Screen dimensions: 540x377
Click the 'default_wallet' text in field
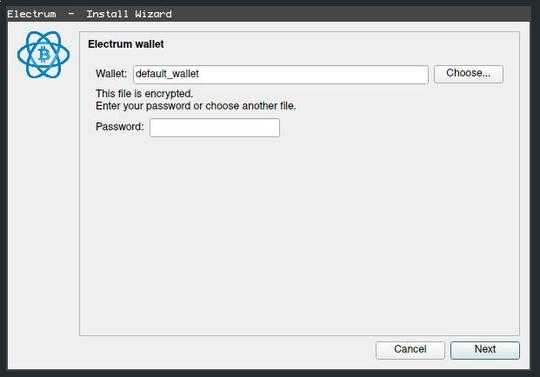pyautogui.click(x=167, y=74)
